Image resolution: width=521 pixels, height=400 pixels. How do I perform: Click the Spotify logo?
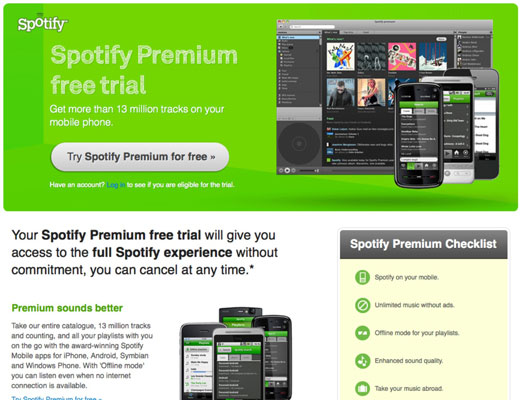pyautogui.click(x=42, y=24)
